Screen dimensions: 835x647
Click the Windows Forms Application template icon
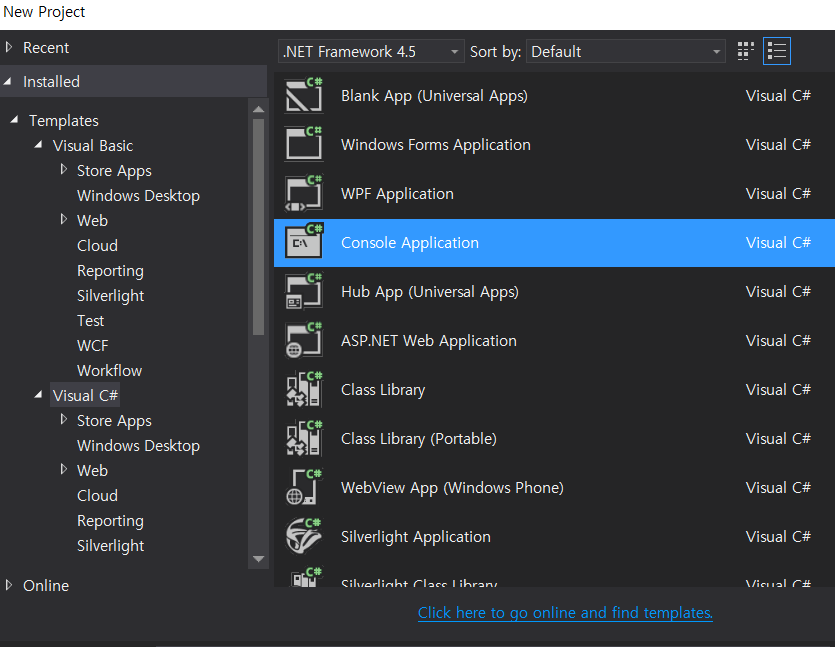pyautogui.click(x=304, y=144)
